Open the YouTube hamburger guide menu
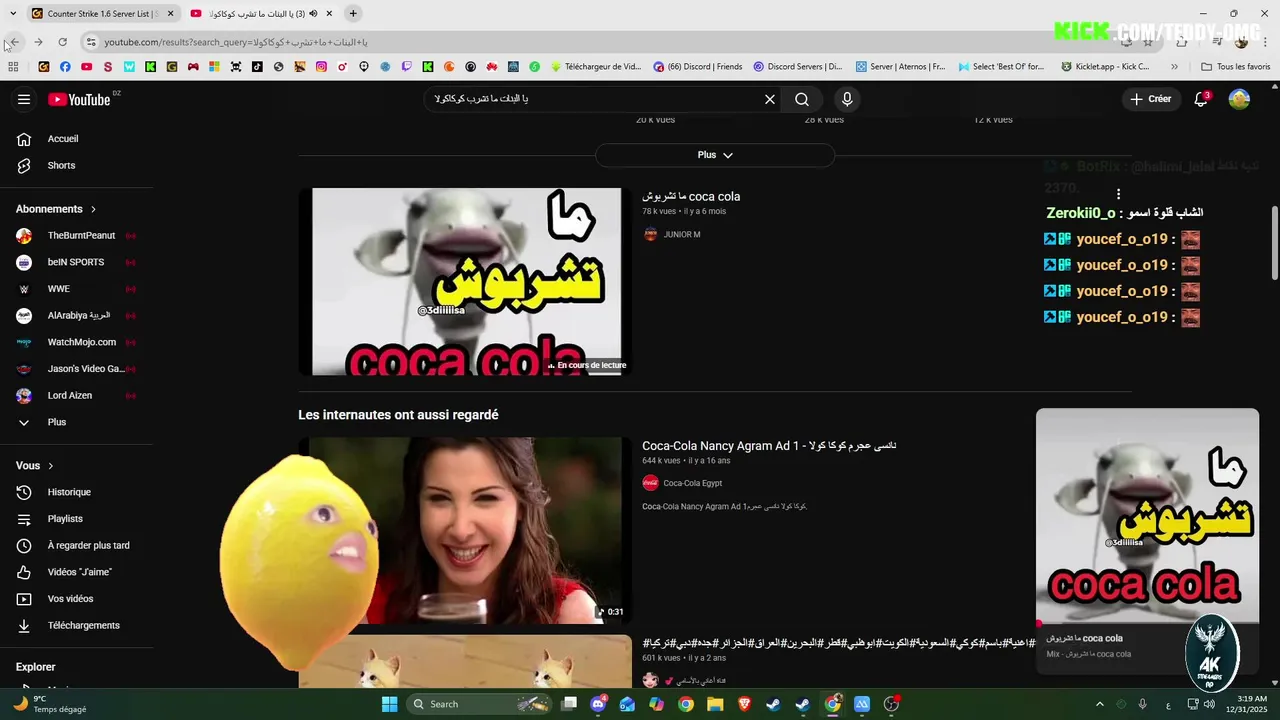Viewport: 1280px width, 720px height. click(x=24, y=99)
